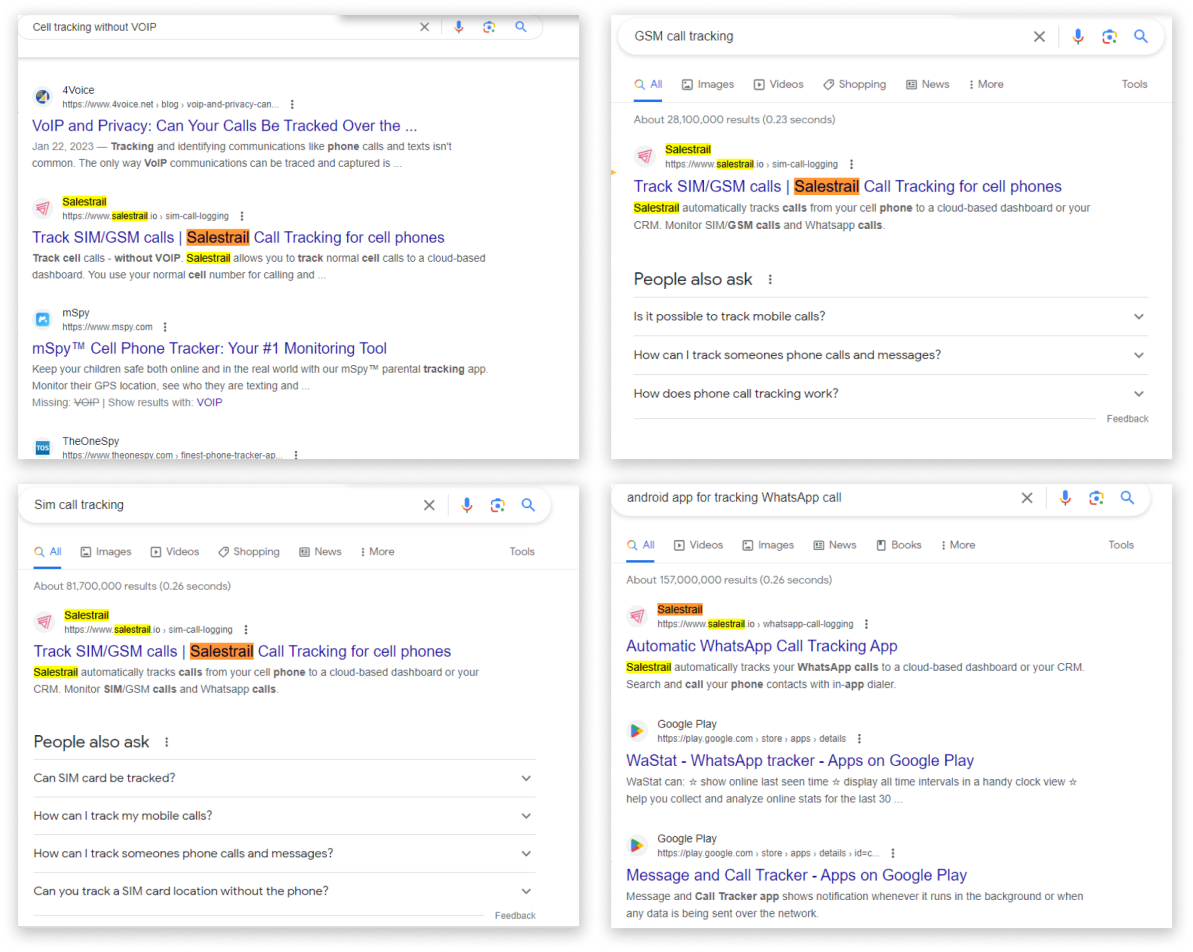Open More dropdown in WhatsApp call panel tabs
1193x952 pixels.
958,546
